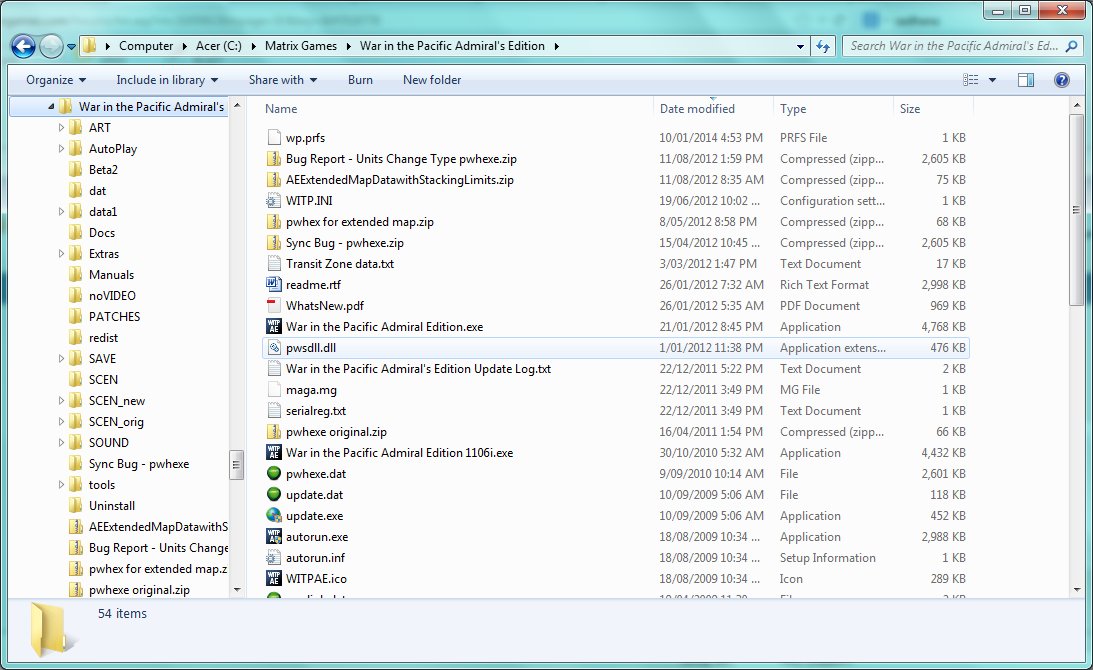Viewport: 1093px width, 670px height.
Task: Select Bug Report - Units Change Type pwhexe.zip
Action: [401, 159]
